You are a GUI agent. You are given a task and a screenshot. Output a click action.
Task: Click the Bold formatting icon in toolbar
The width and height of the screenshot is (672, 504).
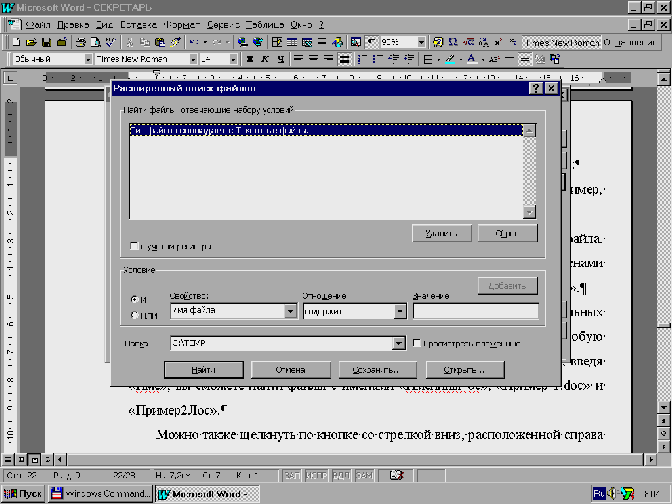[x=249, y=59]
